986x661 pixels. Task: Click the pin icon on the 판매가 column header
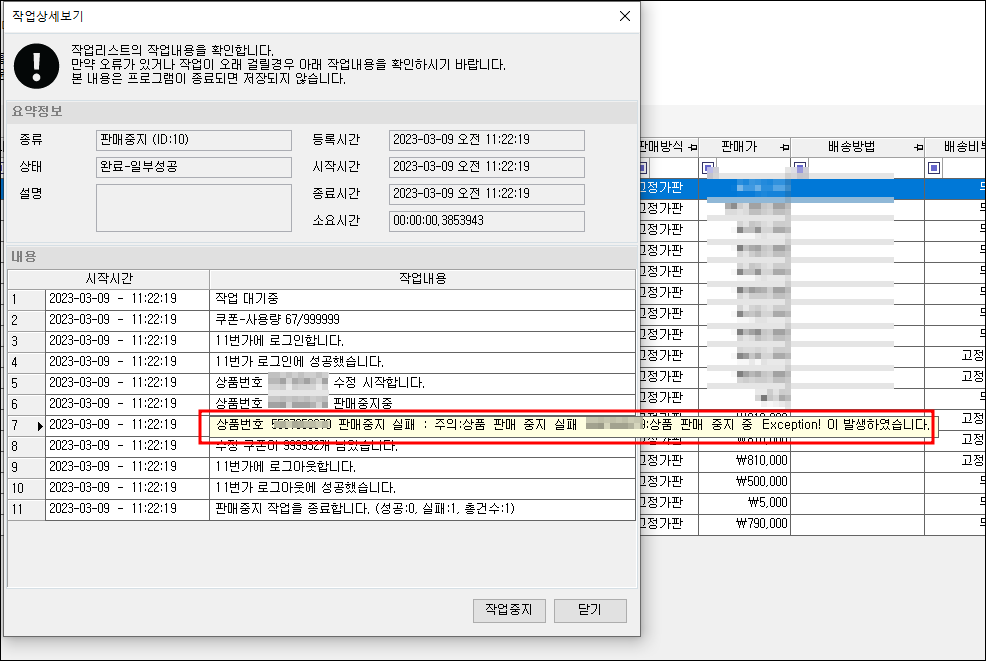[x=784, y=147]
